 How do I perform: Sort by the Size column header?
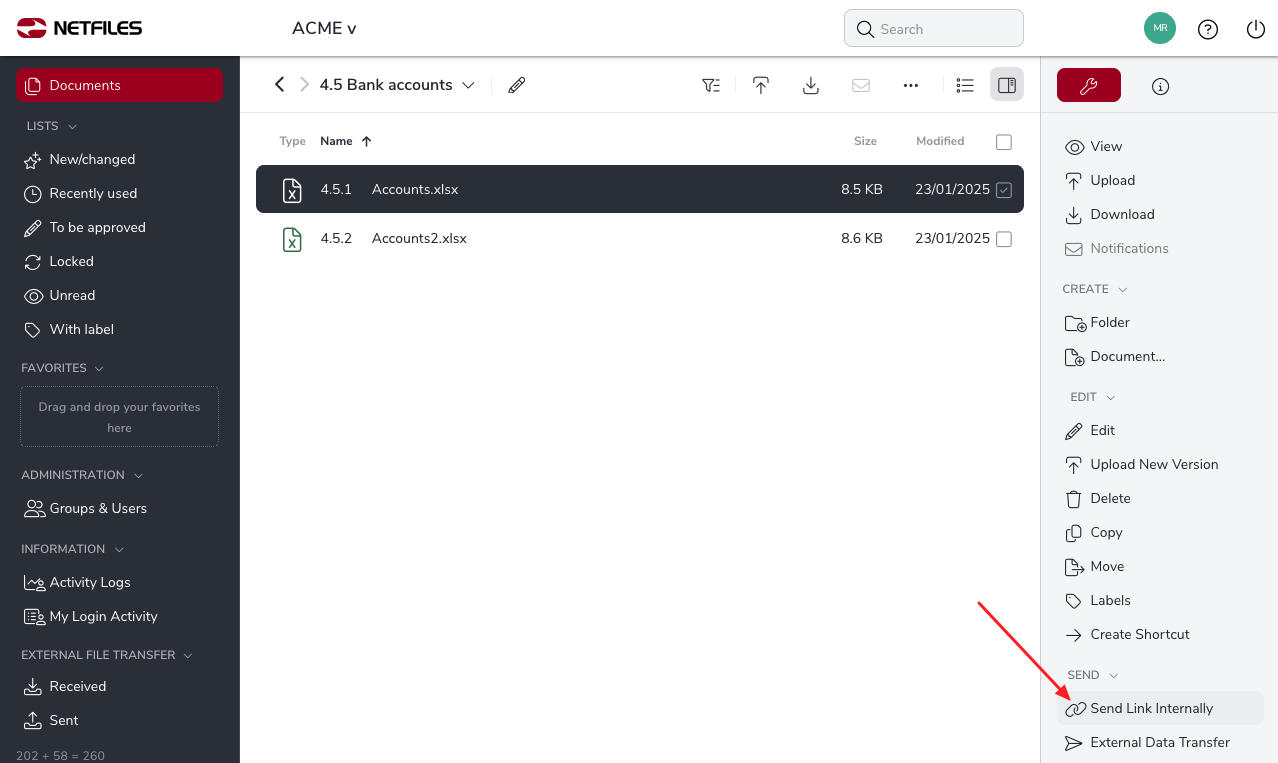(x=865, y=141)
